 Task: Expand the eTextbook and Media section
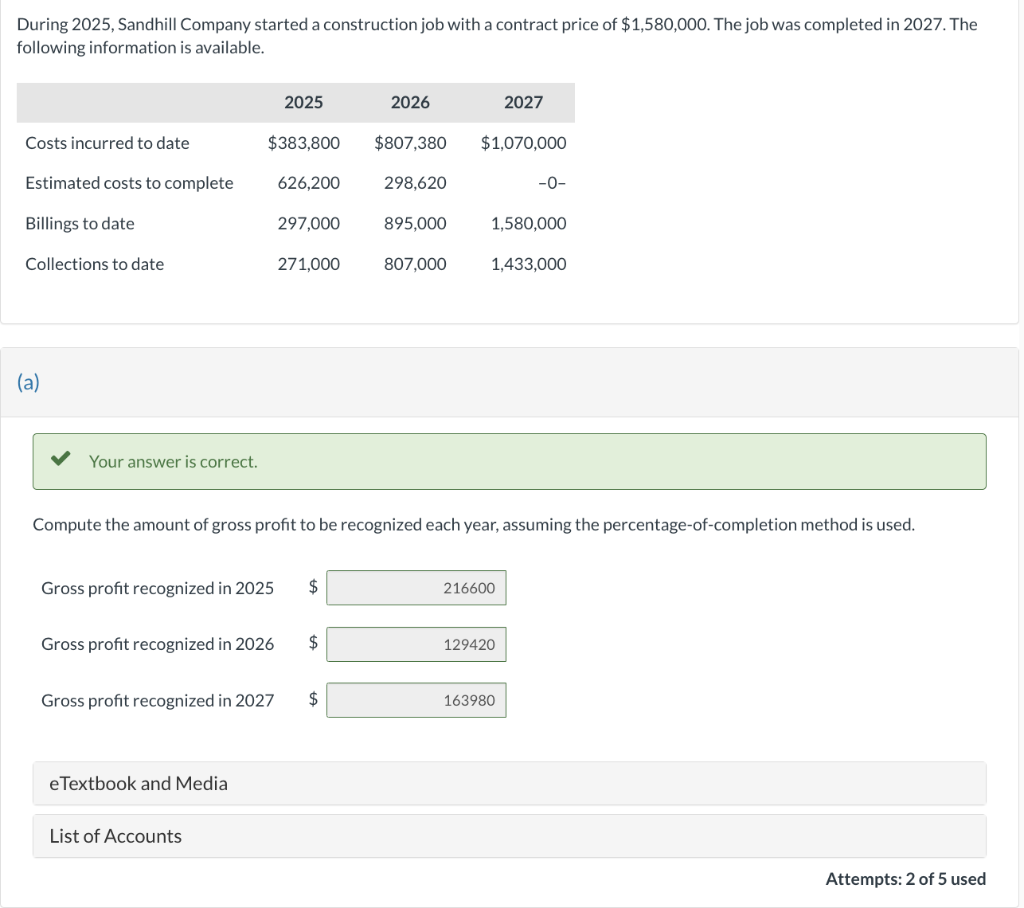click(x=509, y=783)
